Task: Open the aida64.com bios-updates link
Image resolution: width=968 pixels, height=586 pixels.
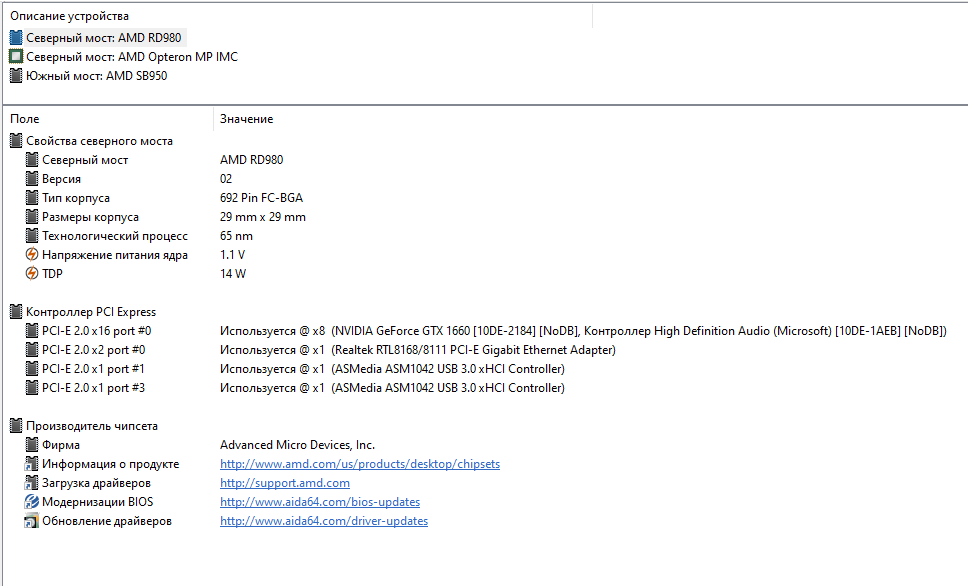Action: 320,502
